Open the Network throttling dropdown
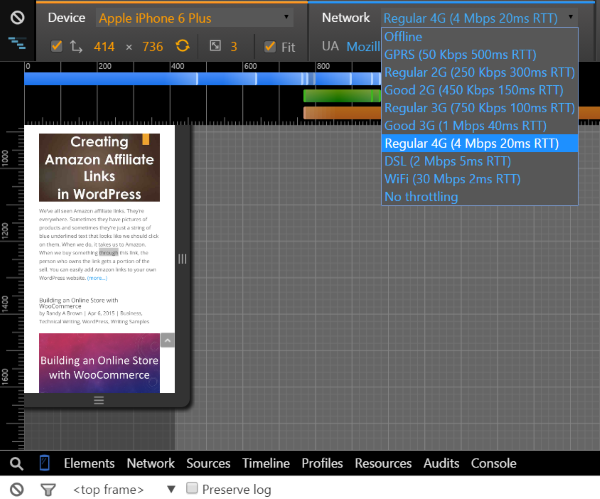 (x=479, y=18)
